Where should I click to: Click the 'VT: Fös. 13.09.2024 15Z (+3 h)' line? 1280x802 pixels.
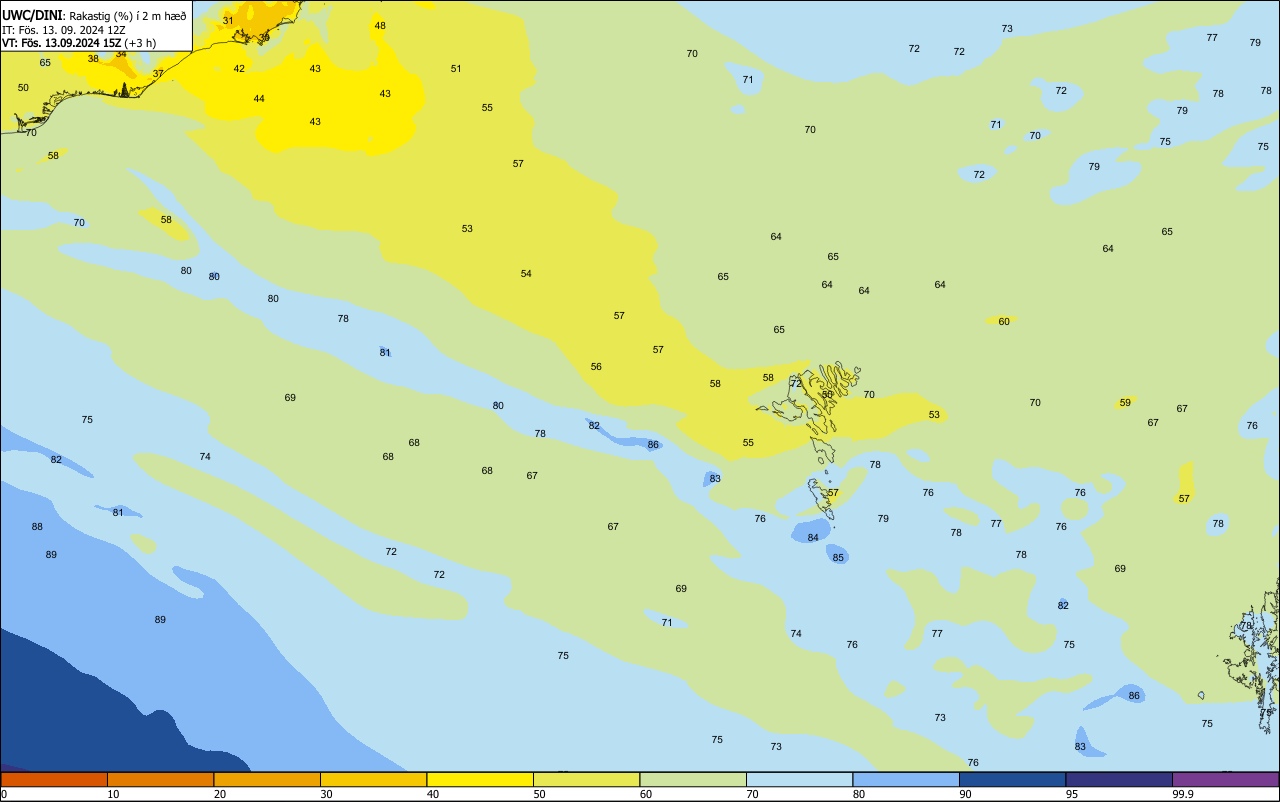79,43
